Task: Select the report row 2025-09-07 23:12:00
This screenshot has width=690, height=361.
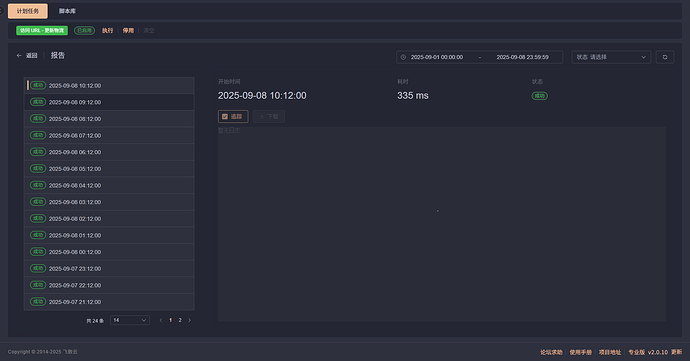Action: pos(109,269)
